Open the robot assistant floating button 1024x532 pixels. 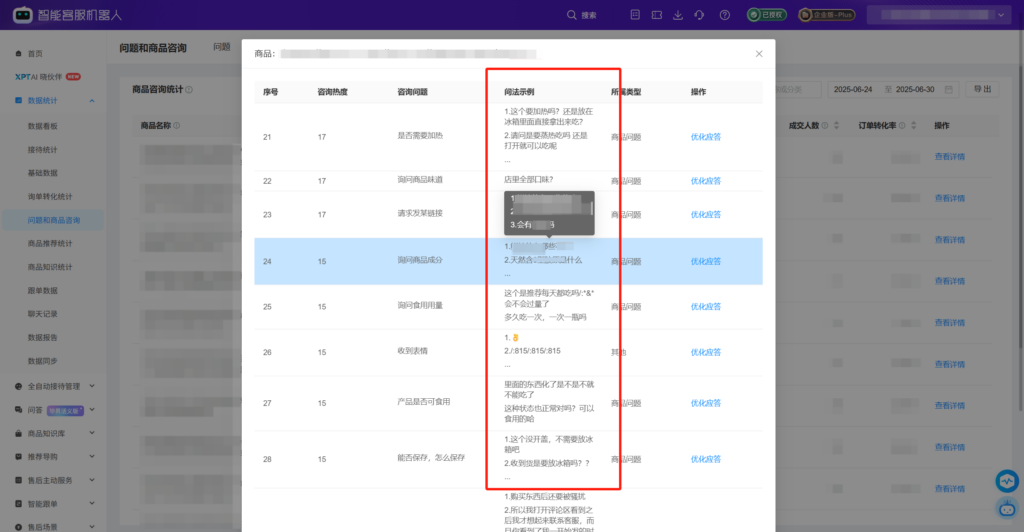point(1007,508)
